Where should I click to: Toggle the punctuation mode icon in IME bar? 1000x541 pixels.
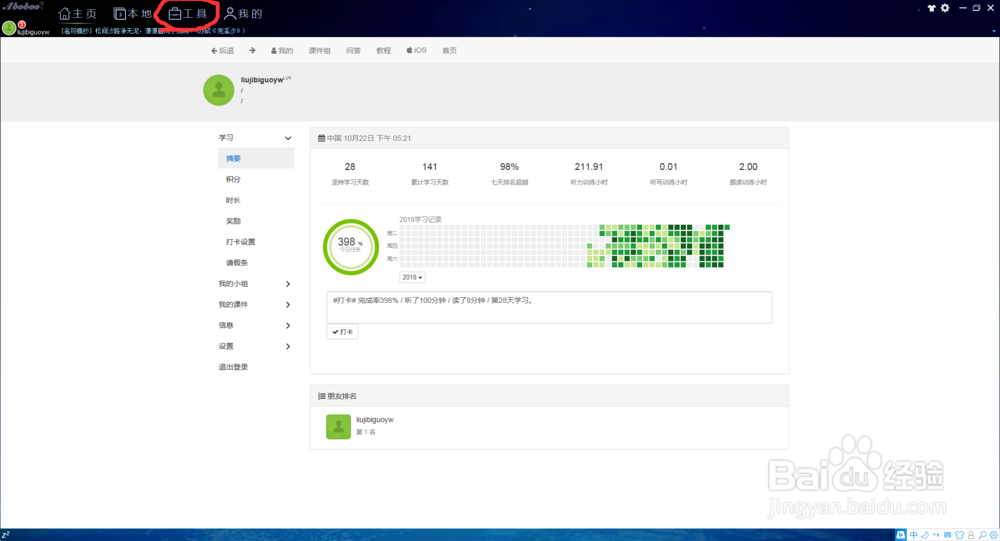pos(936,535)
